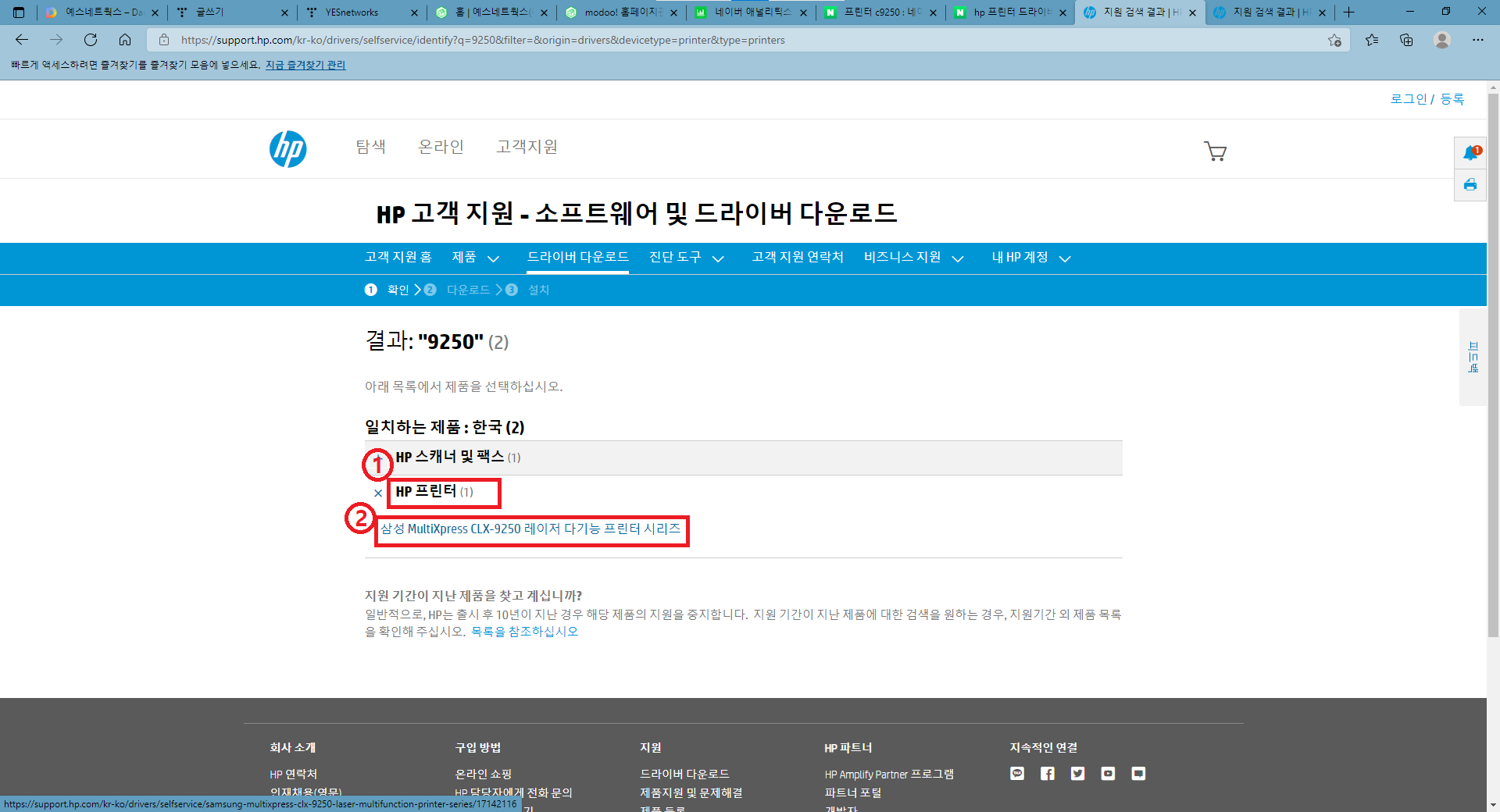This screenshot has height=812, width=1500.
Task: Click the printer icon side button
Action: tap(1470, 185)
